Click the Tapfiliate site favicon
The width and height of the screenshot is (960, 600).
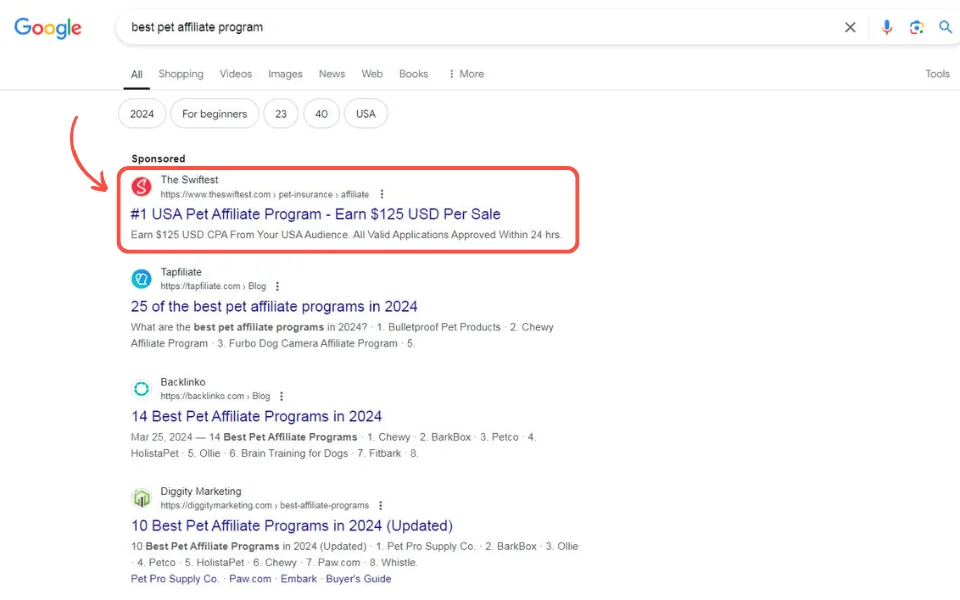pyautogui.click(x=142, y=279)
